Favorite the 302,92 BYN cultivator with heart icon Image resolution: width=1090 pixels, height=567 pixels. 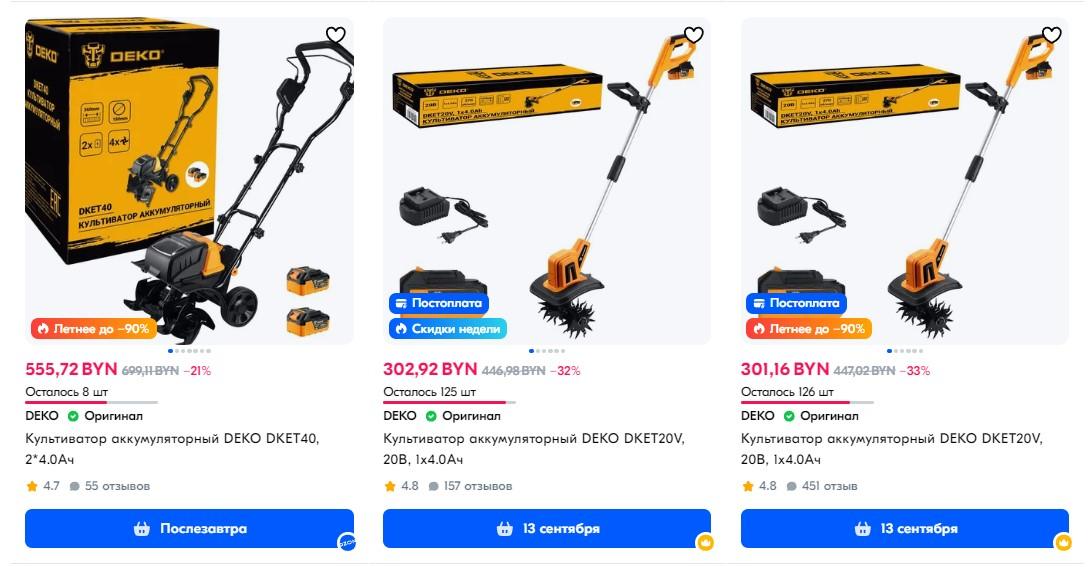694,35
